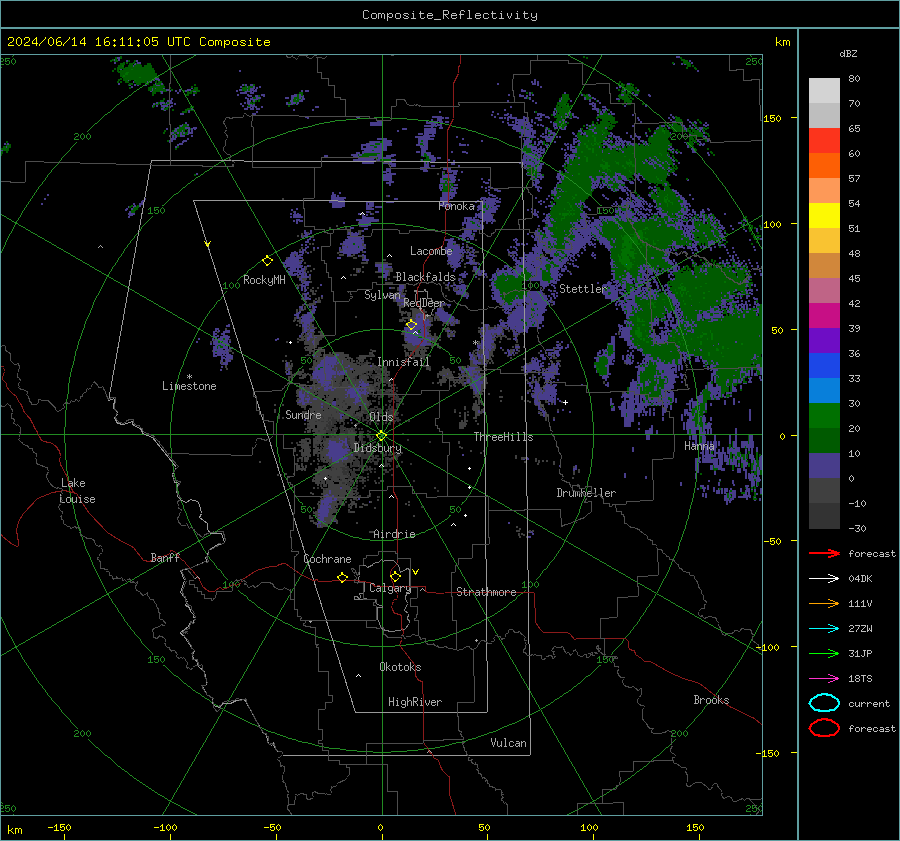
Task: Click the Cochrane town label
Action: [x=327, y=559]
